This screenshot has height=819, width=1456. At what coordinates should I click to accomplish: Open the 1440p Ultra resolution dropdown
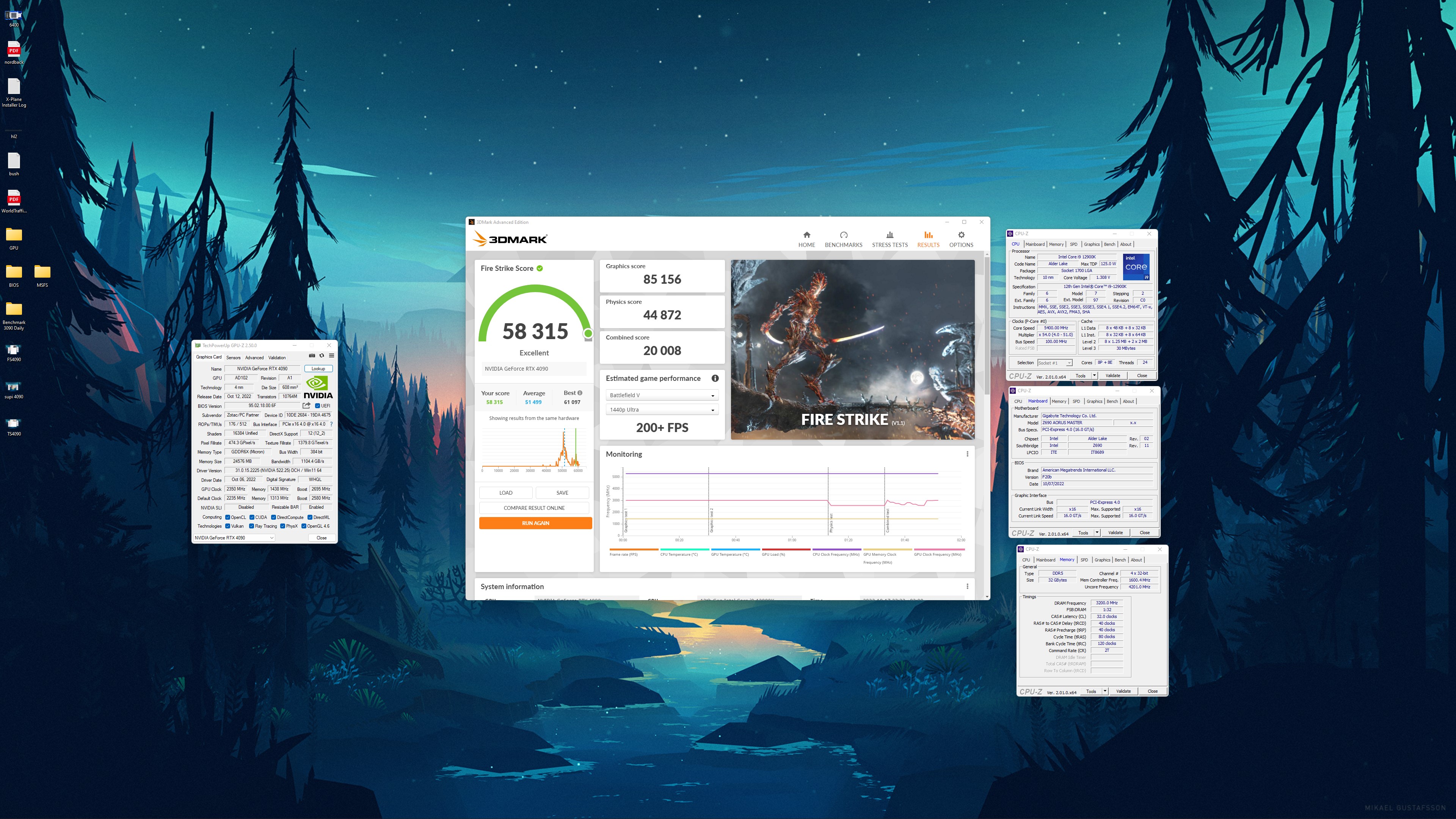[x=662, y=410]
